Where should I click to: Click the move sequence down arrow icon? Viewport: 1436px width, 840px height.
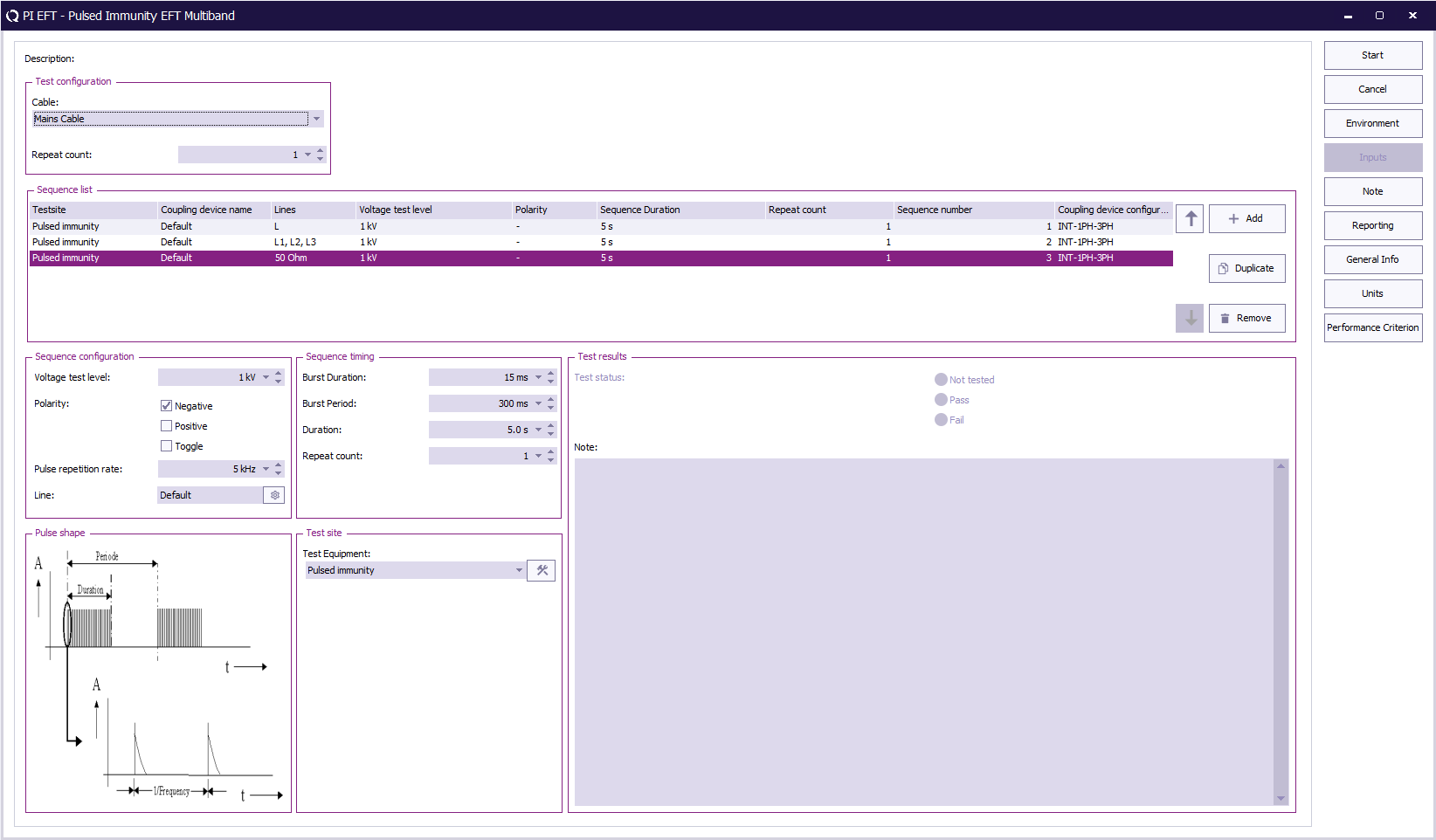(1190, 319)
